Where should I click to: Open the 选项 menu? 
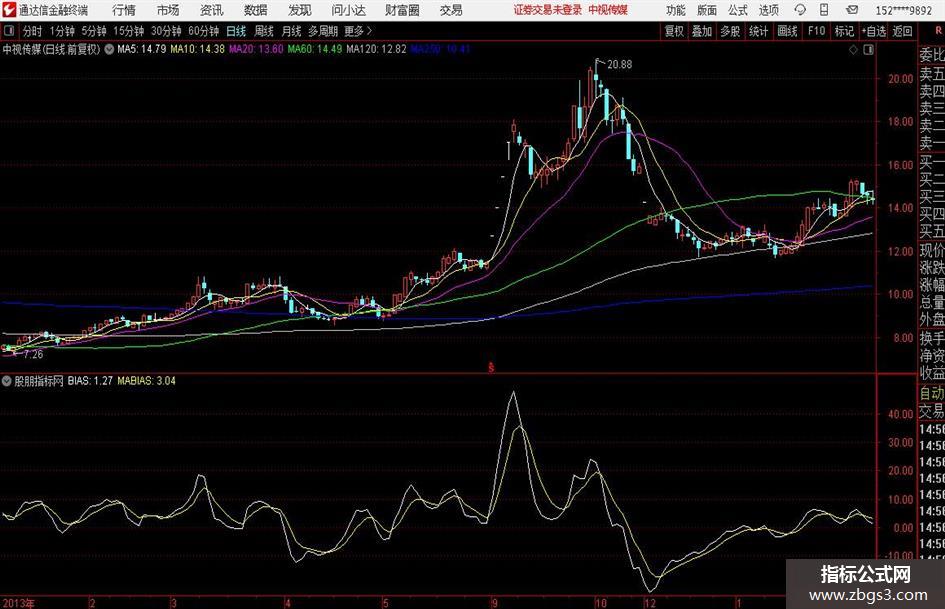[x=768, y=10]
